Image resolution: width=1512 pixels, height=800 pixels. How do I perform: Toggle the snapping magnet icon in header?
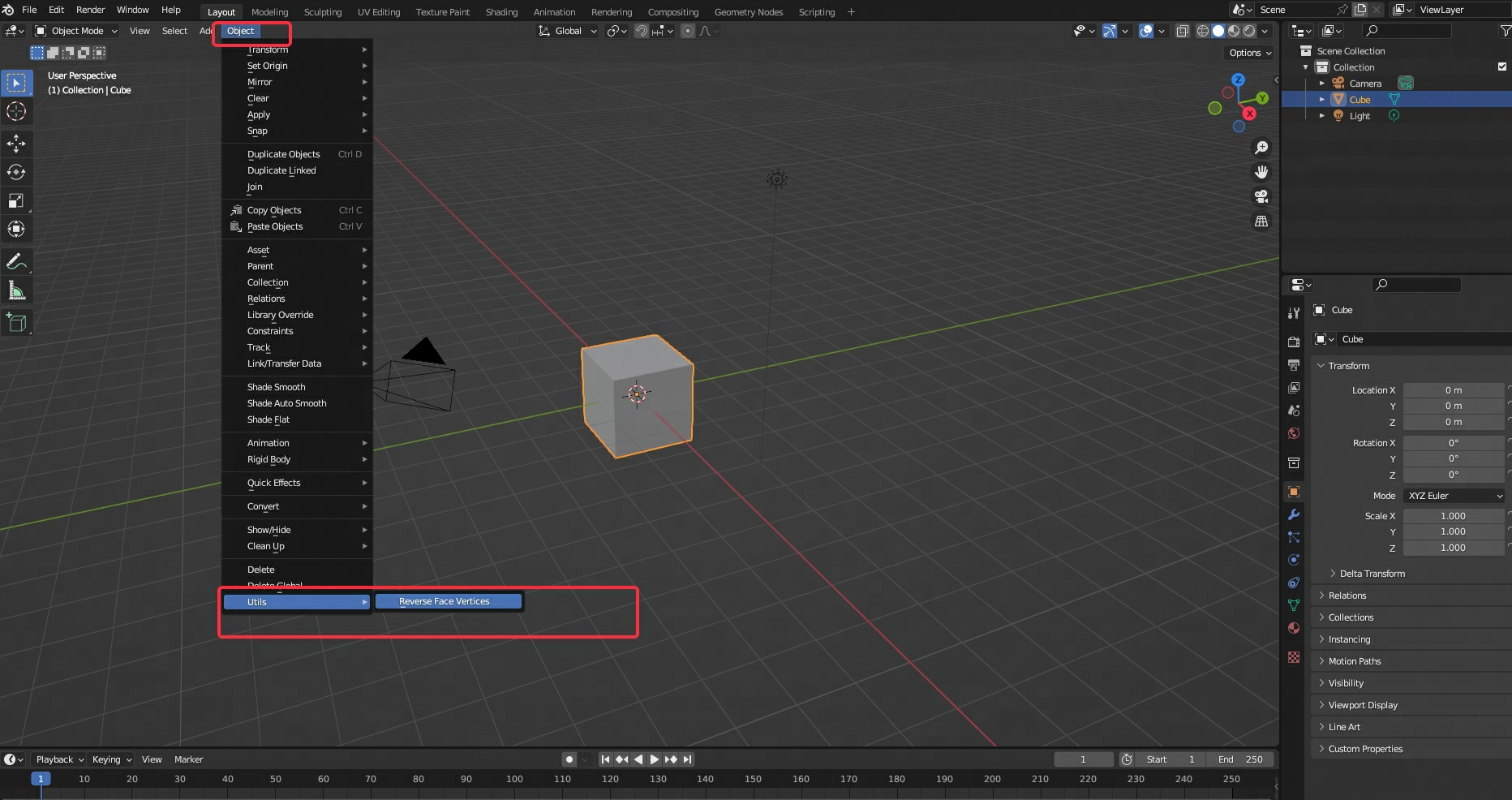[x=641, y=31]
